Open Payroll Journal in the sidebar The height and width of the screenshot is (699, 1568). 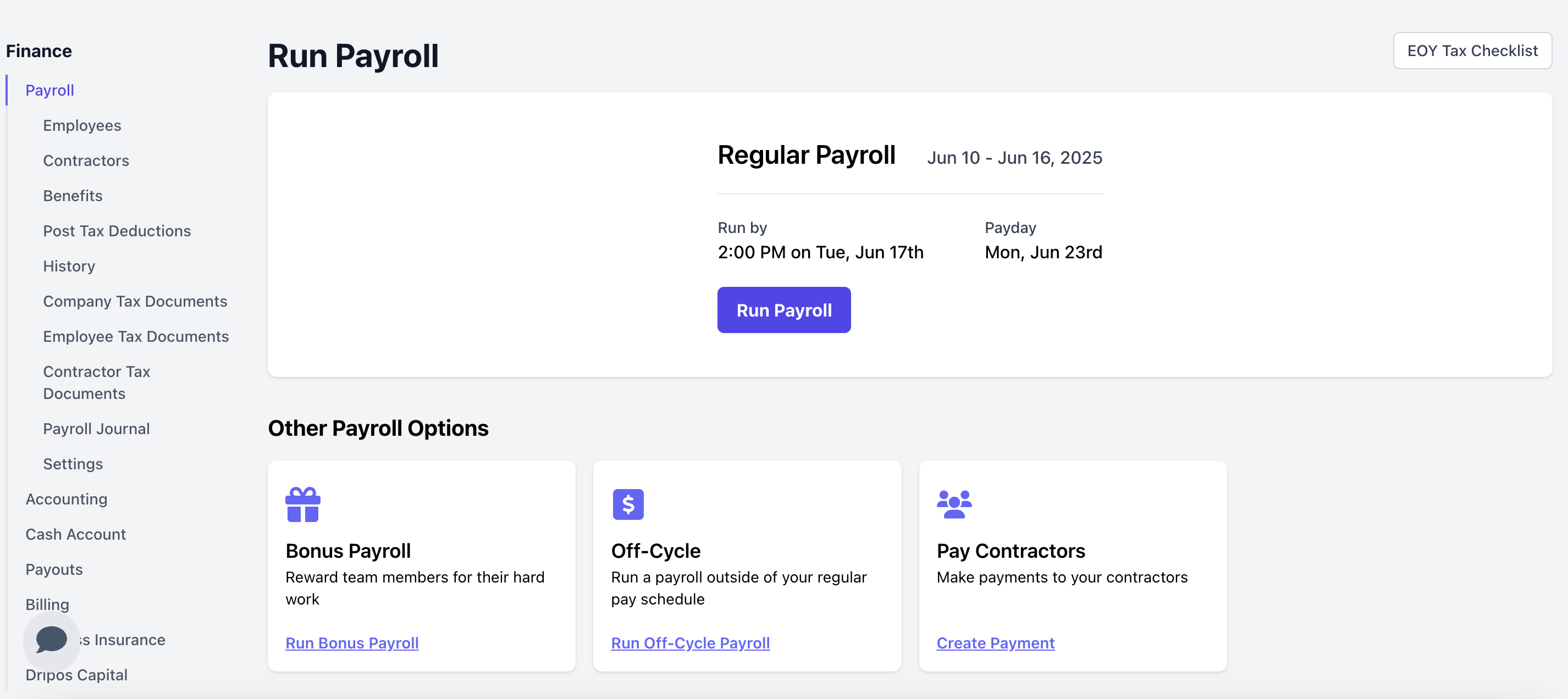(x=96, y=429)
